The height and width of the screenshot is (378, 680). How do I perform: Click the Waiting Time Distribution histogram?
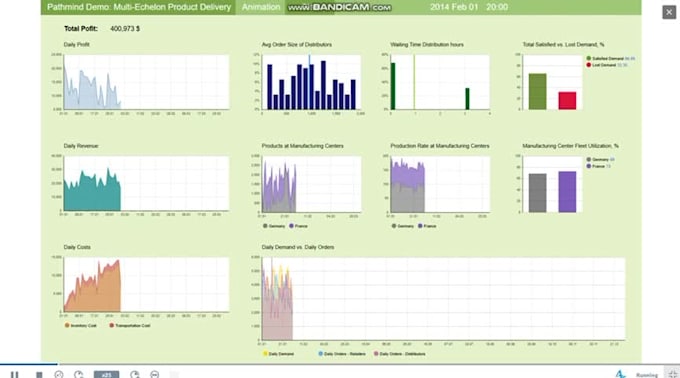click(440, 82)
